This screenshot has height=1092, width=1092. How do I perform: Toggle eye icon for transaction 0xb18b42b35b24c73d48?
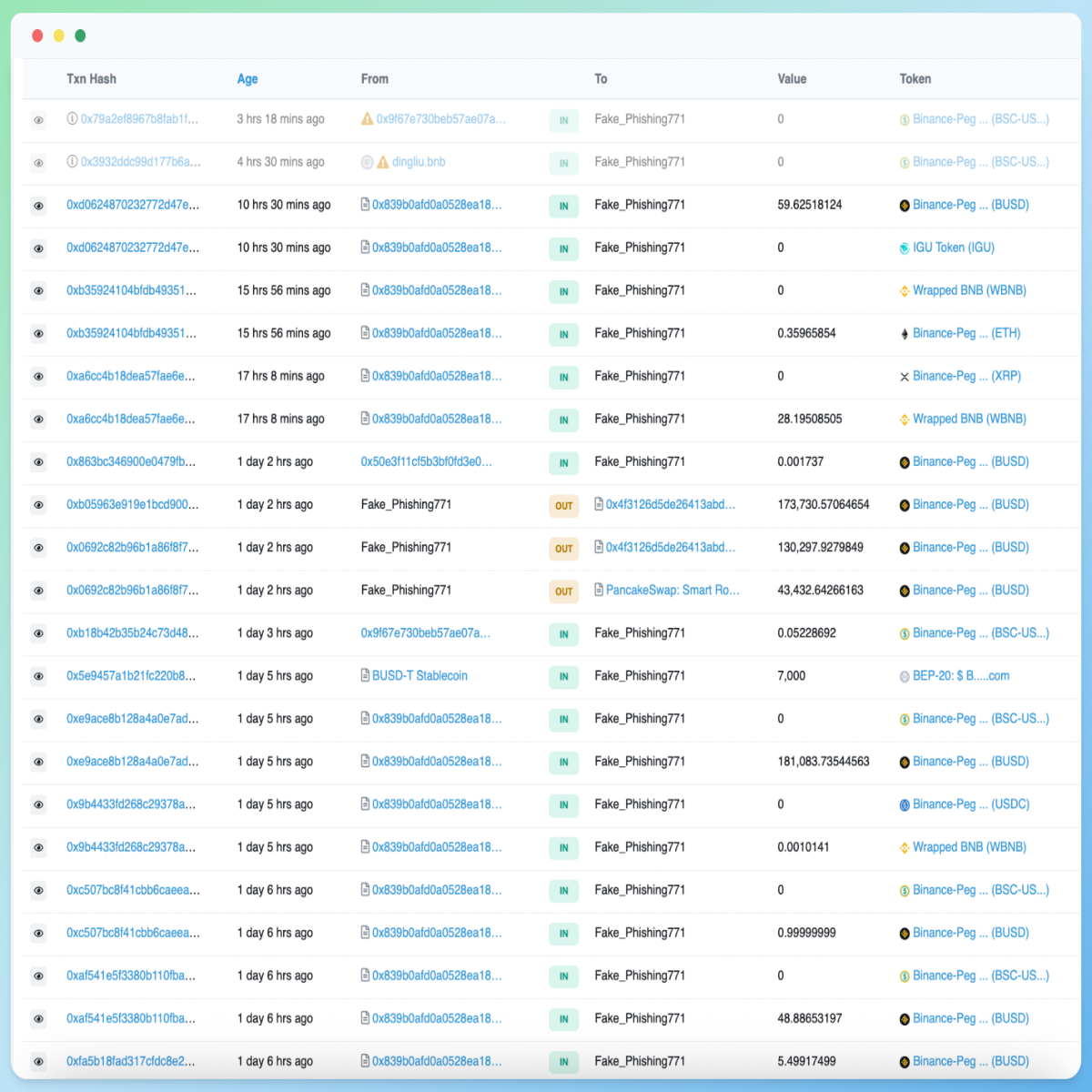[x=38, y=633]
